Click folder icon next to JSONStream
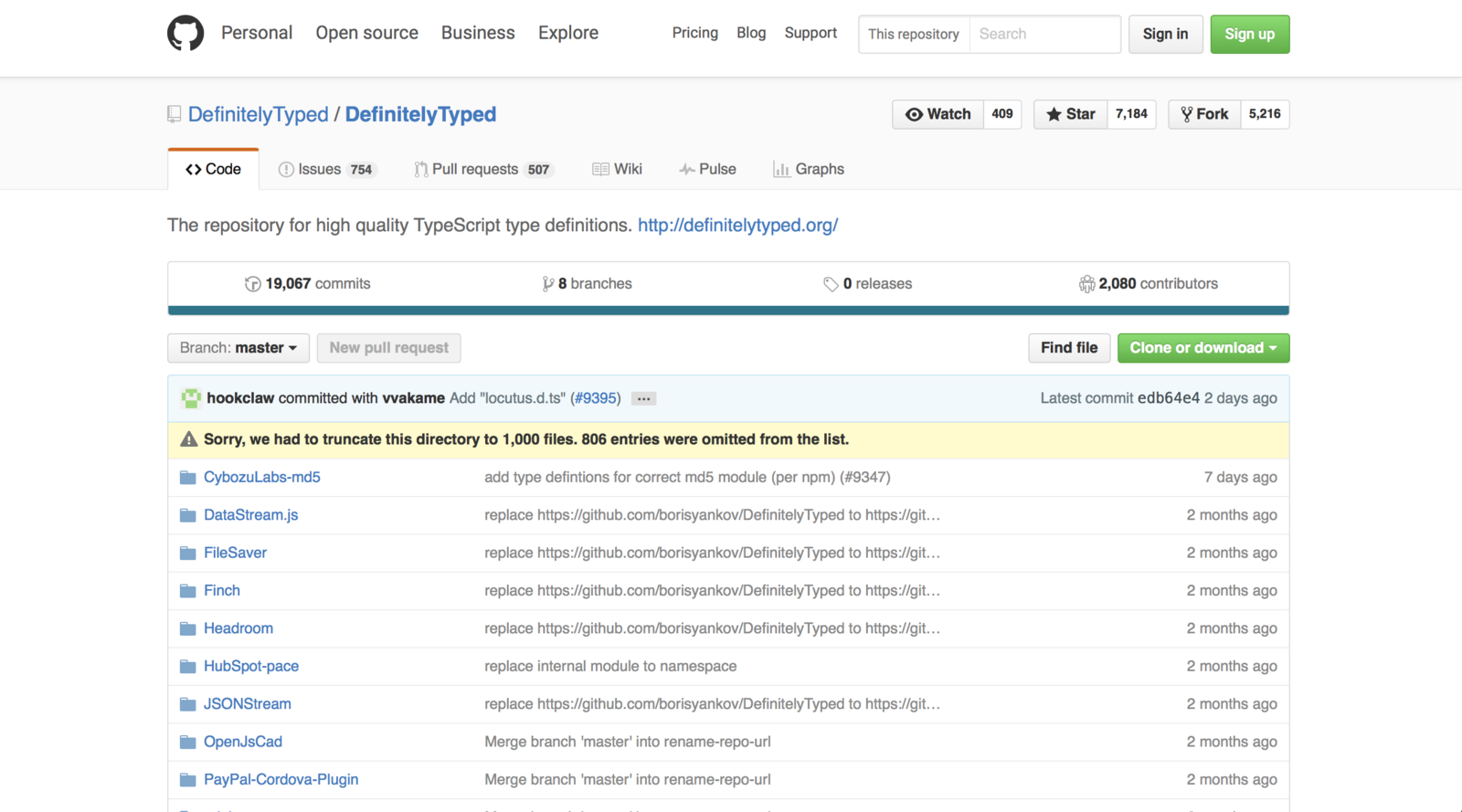Image resolution: width=1462 pixels, height=812 pixels. [188, 704]
